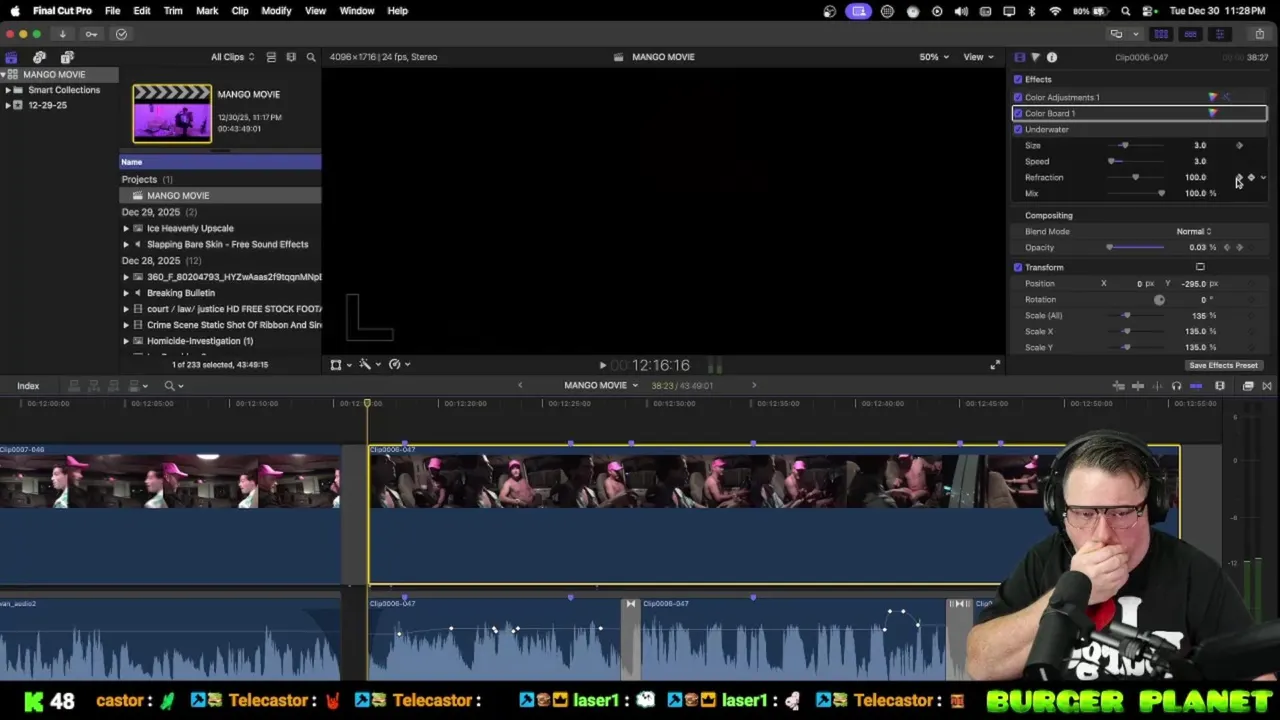The height and width of the screenshot is (720, 1280).
Task: Open Refraction keyframe options chevron
Action: (x=1263, y=177)
